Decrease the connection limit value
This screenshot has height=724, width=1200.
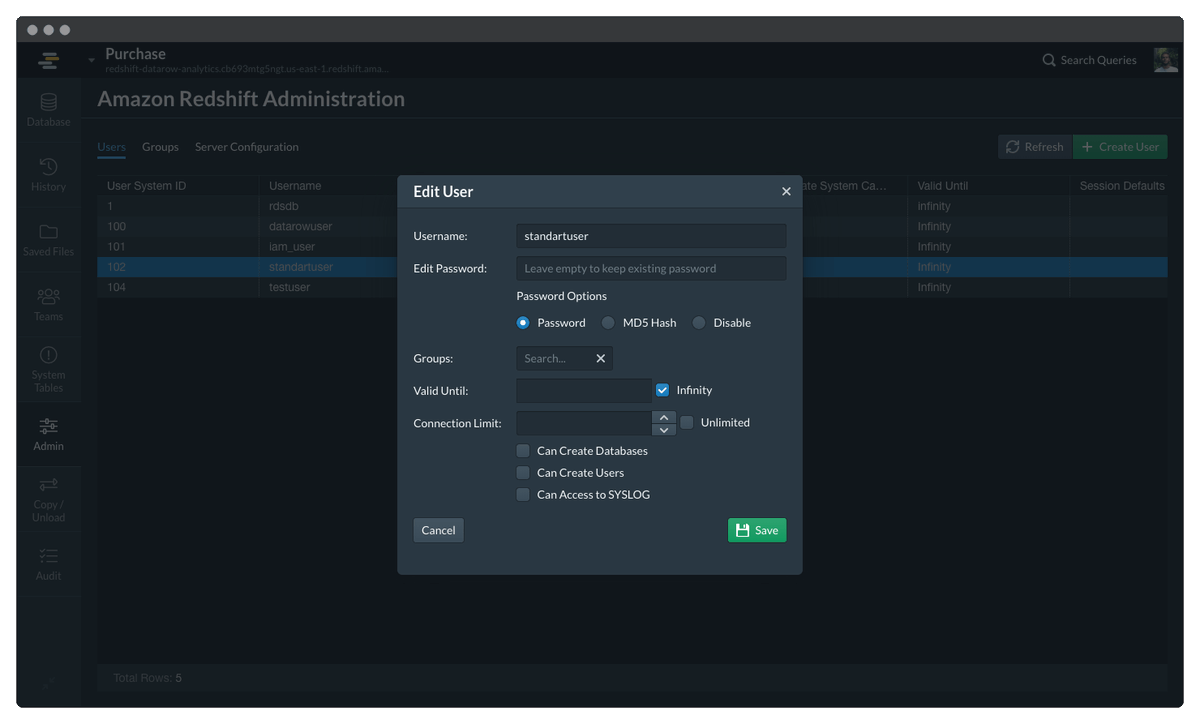point(664,429)
